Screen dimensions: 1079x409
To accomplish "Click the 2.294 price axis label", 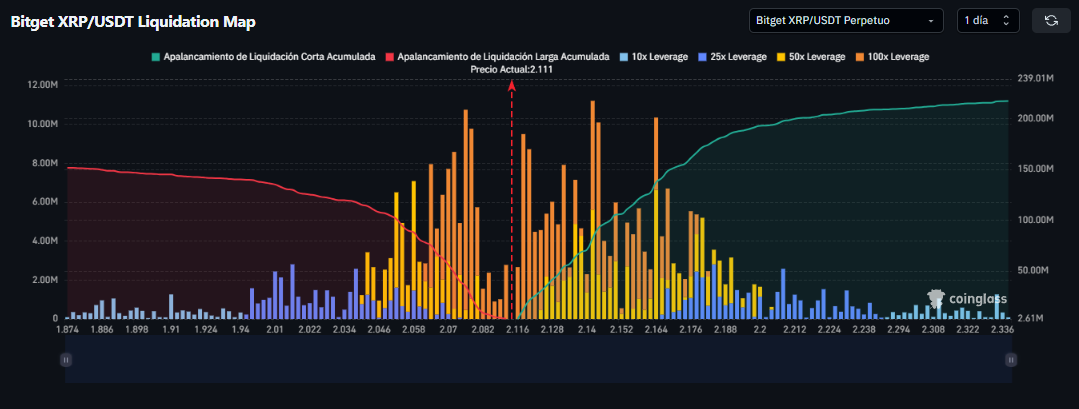I will pyautogui.click(x=899, y=330).
